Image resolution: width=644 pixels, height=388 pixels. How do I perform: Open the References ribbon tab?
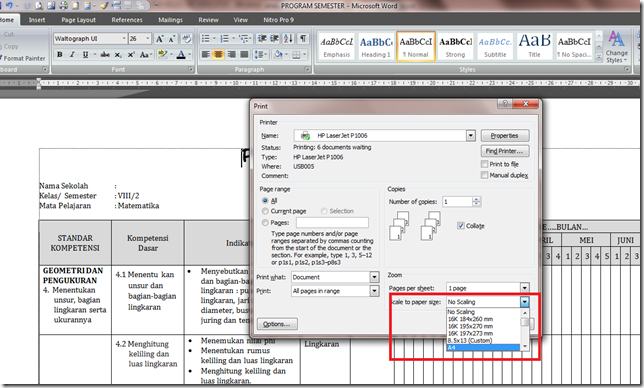127,20
